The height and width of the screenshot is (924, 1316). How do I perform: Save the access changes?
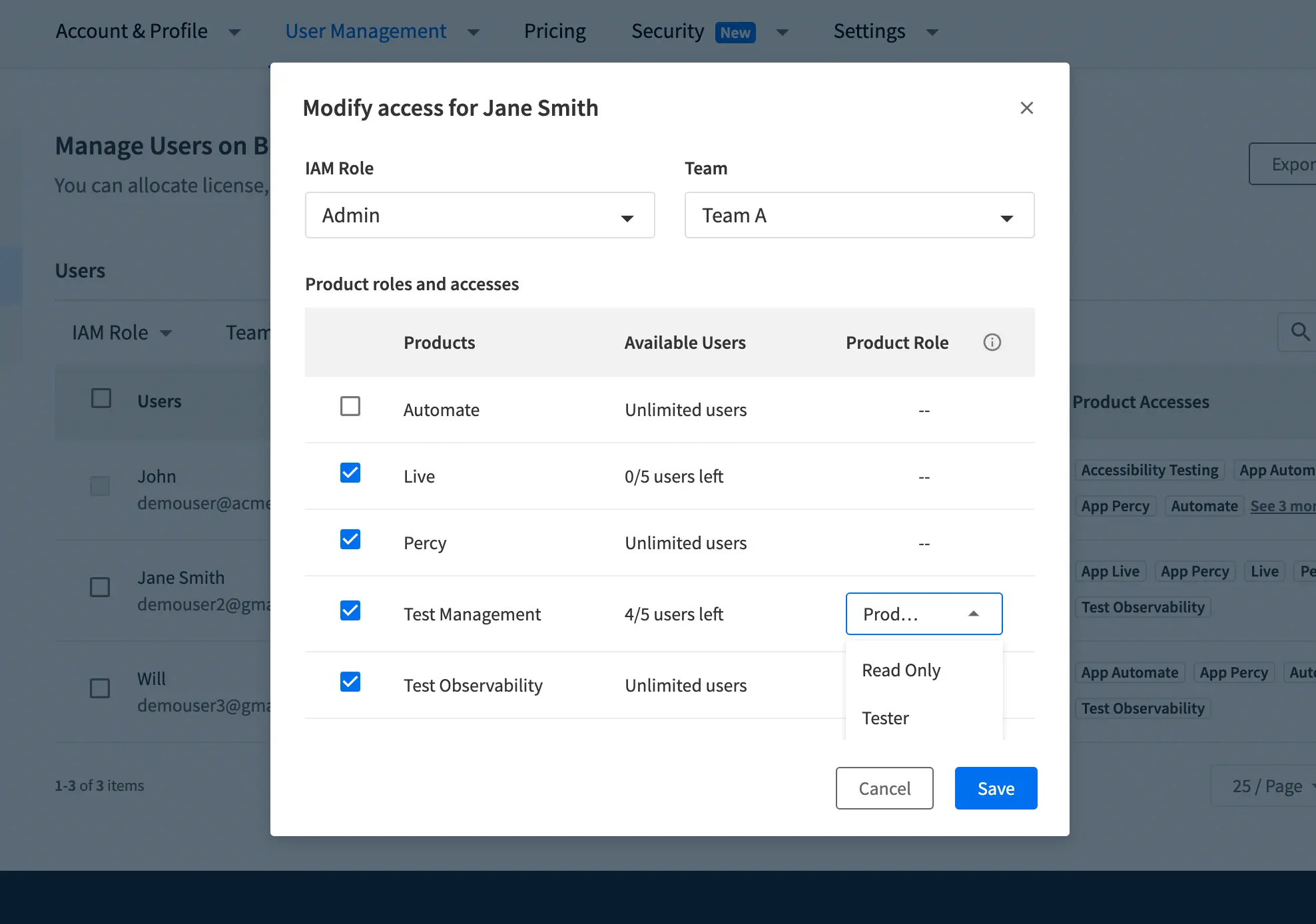[x=996, y=788]
